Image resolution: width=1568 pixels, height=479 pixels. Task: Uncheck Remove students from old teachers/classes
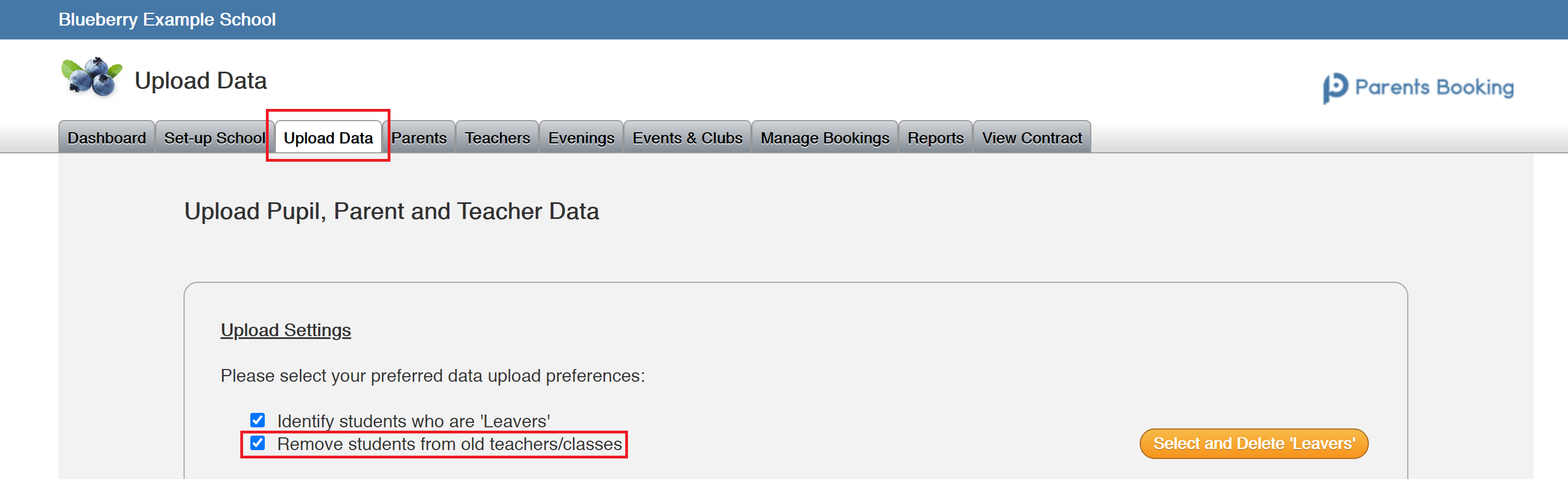(258, 442)
